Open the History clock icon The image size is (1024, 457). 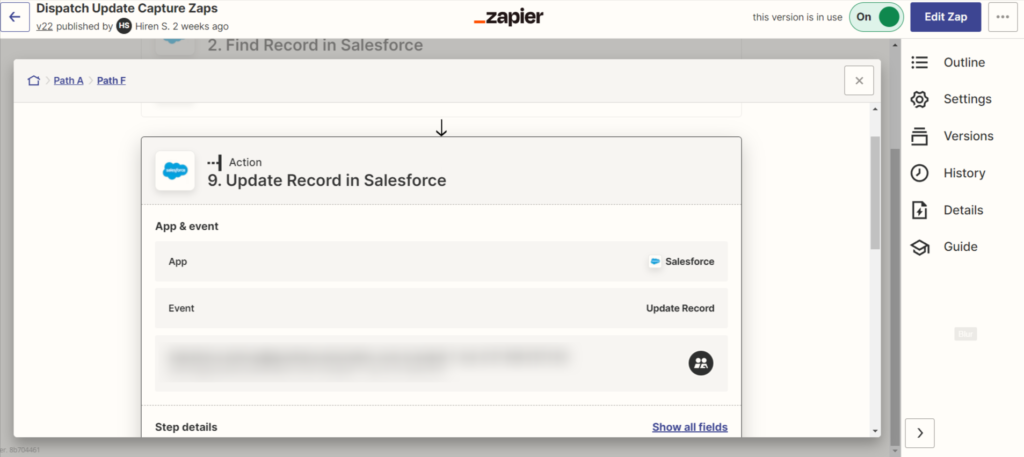pos(919,173)
